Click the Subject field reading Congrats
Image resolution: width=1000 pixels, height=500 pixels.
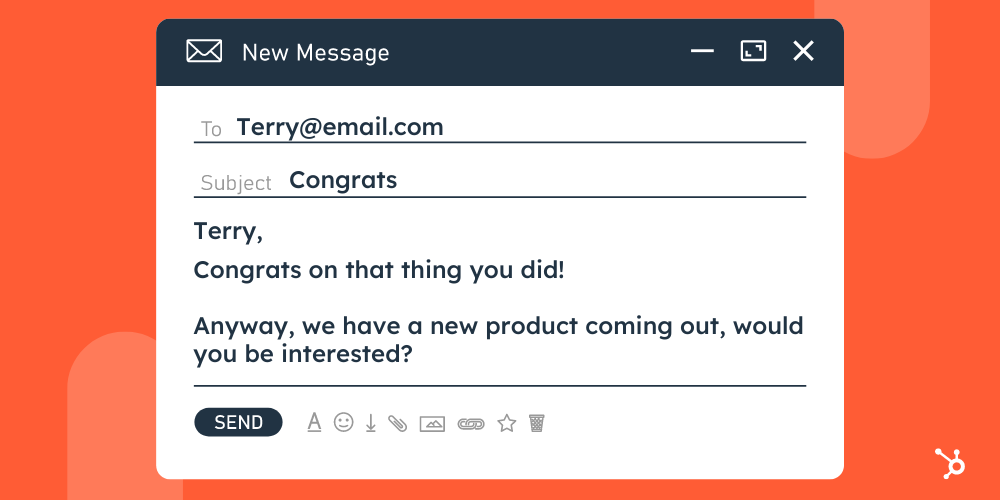(x=343, y=181)
